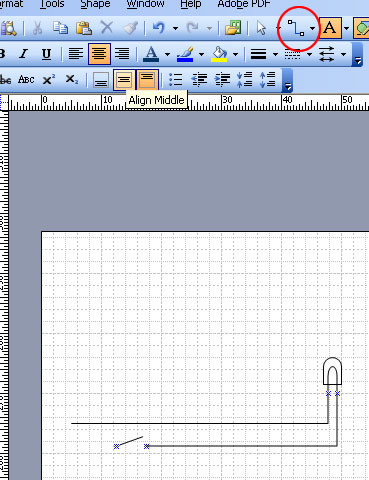
Task: Open the Window menu
Action: tap(145, 4)
